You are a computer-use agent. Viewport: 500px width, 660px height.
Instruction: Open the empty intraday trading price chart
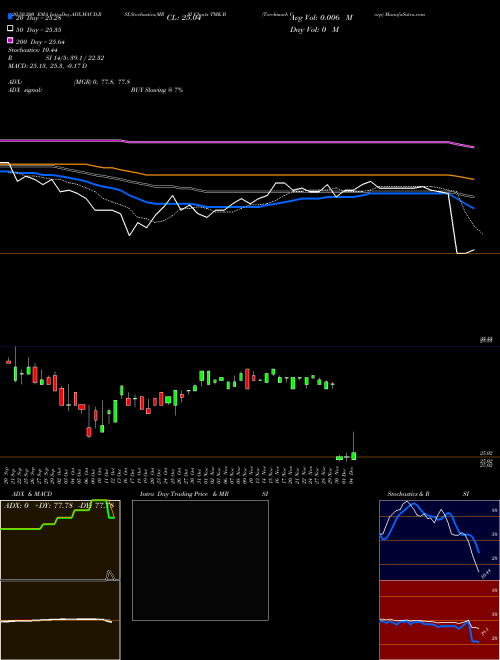point(200,560)
